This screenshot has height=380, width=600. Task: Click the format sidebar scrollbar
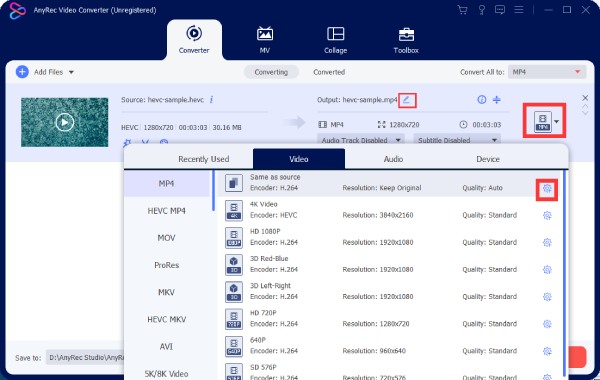[214, 191]
